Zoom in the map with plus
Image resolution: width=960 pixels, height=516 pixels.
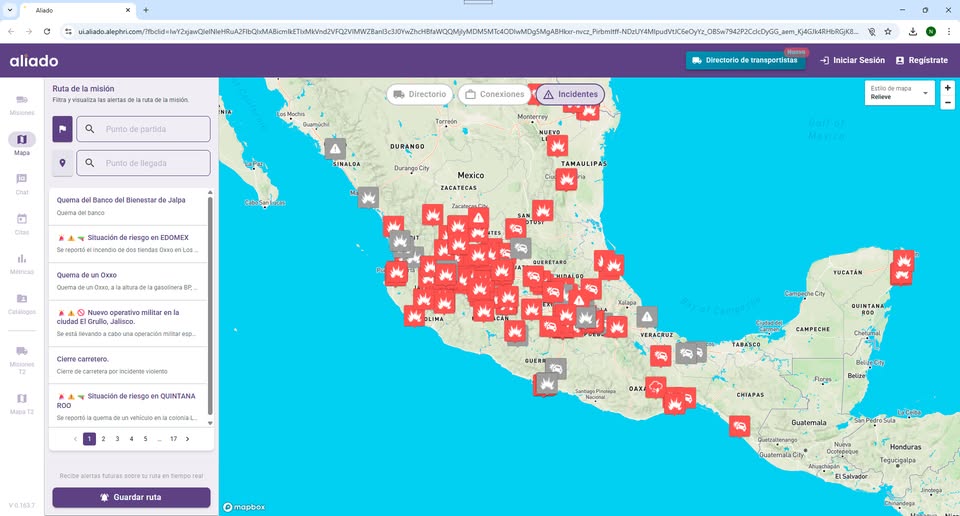[948, 88]
